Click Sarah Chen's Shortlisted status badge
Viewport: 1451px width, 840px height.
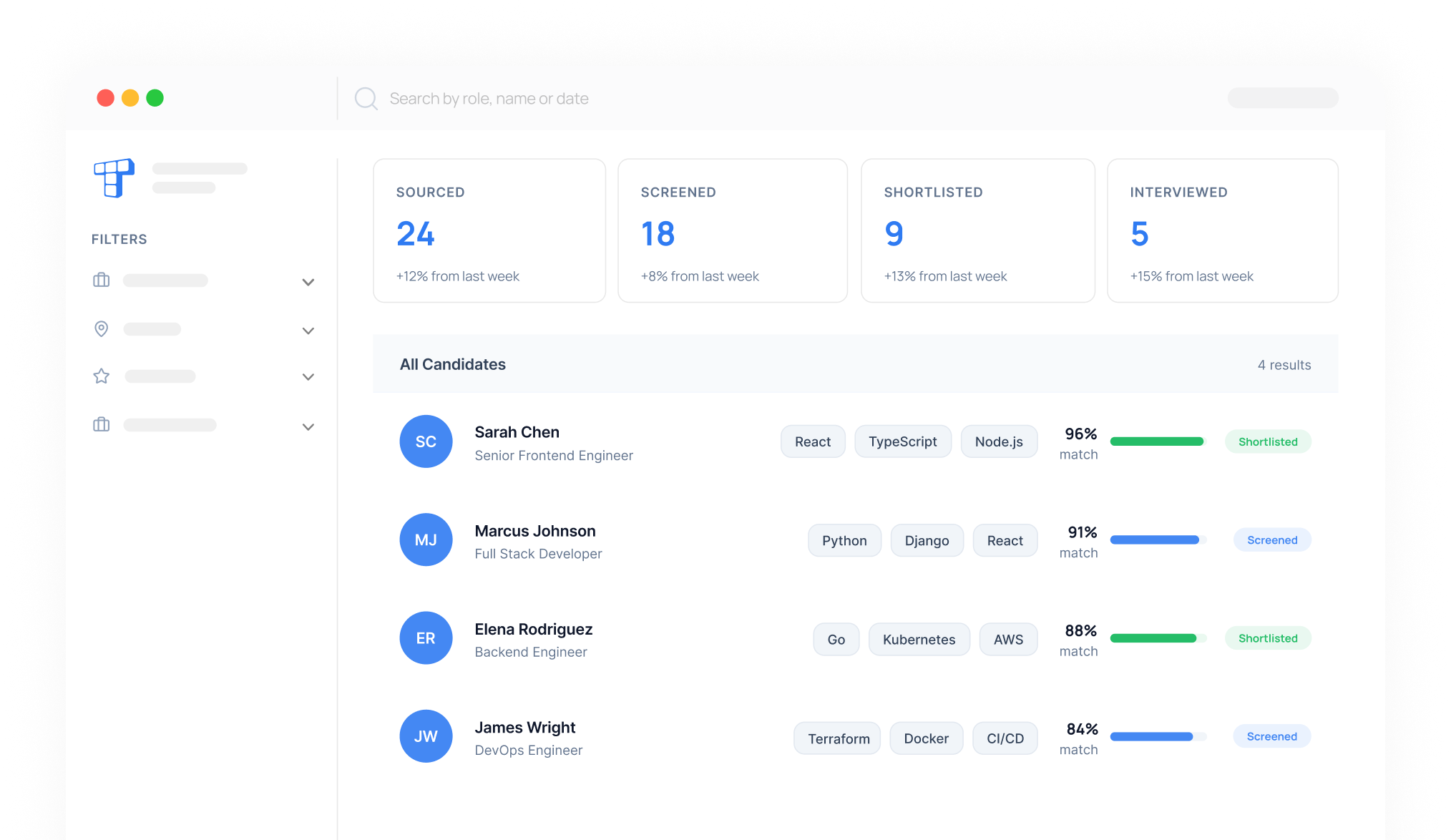(x=1267, y=441)
